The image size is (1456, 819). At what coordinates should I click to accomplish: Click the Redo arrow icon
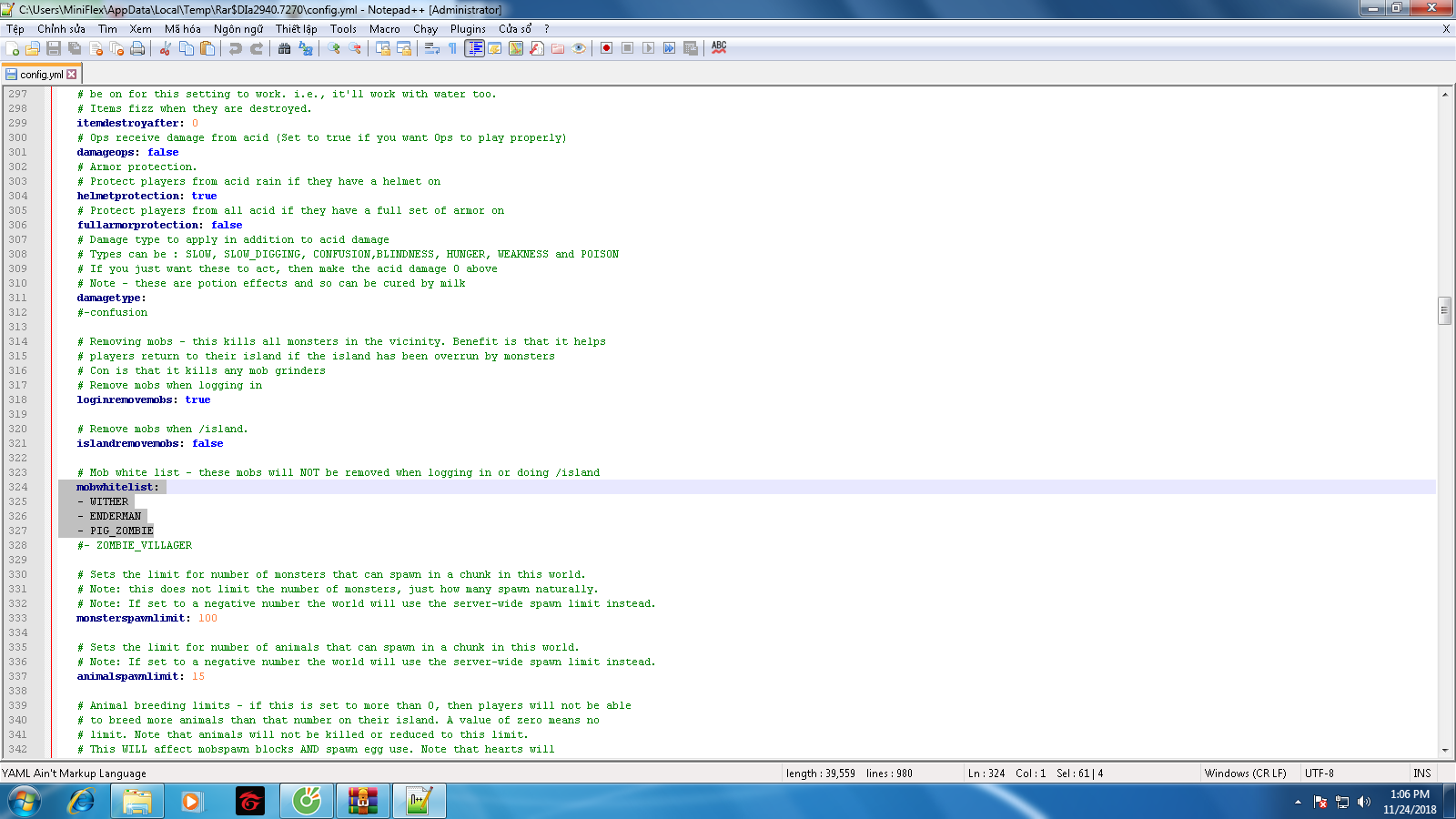coord(257,48)
